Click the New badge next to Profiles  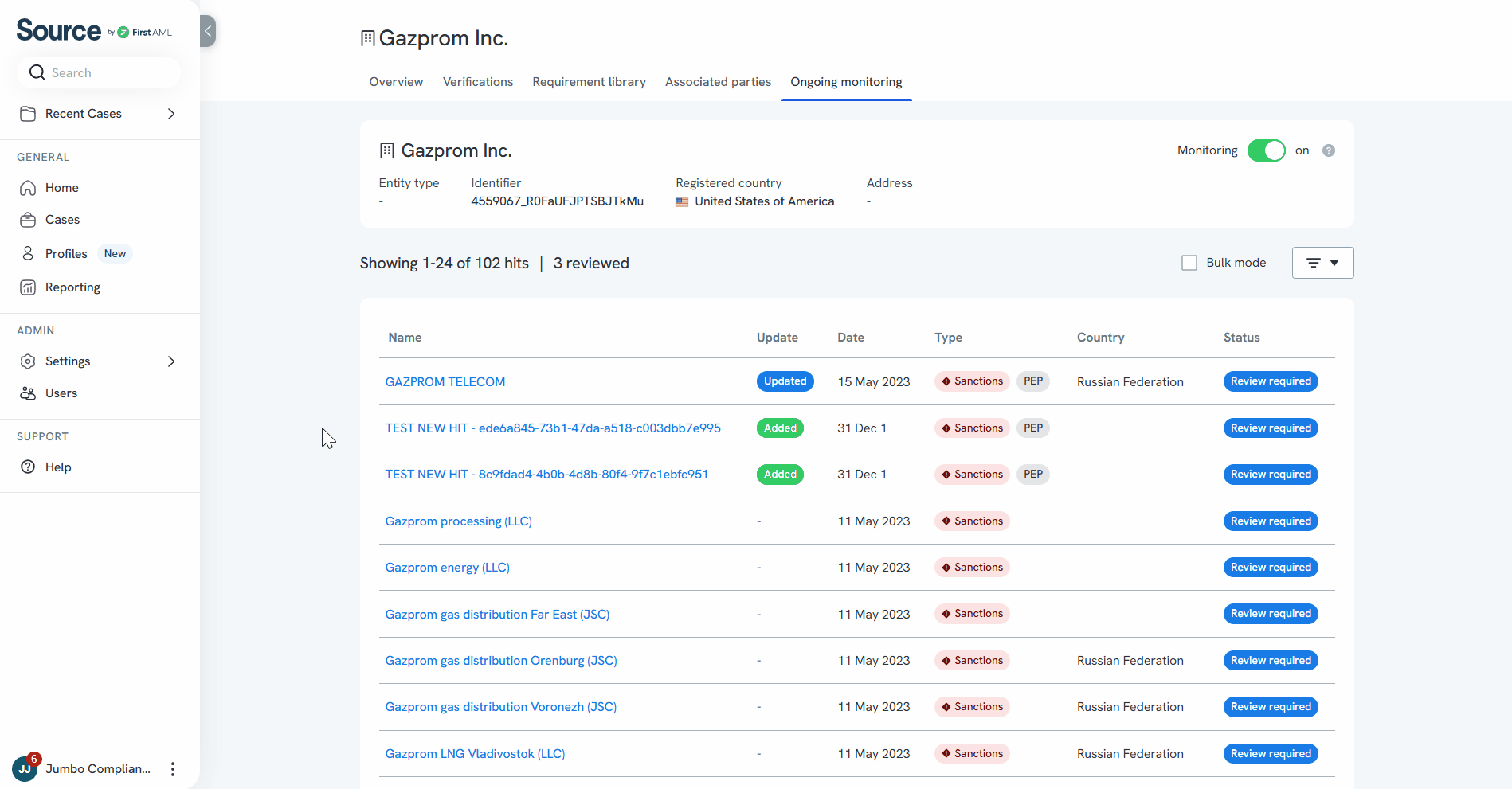115,253
